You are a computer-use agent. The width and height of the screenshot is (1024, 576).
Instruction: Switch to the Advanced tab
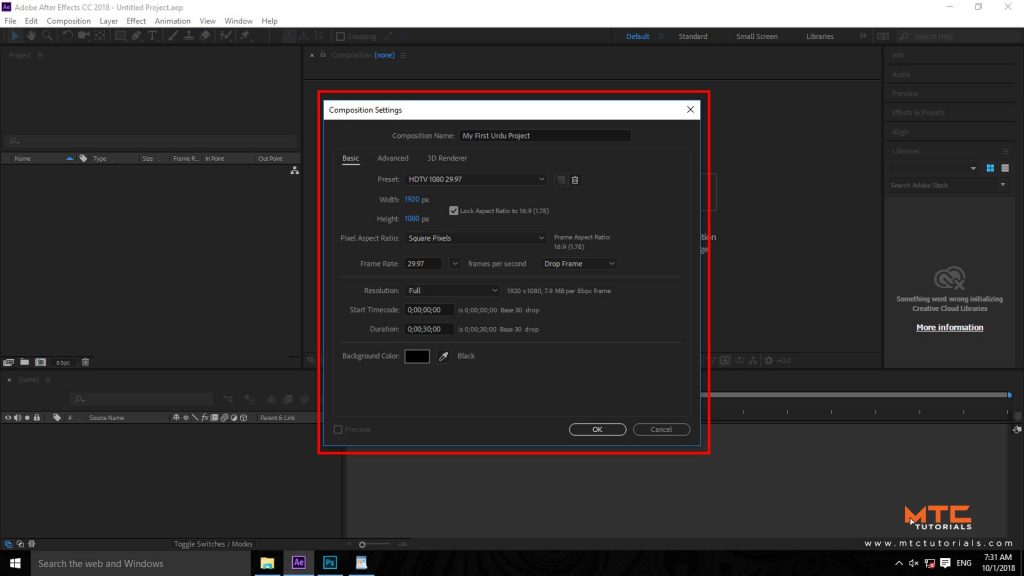click(x=392, y=158)
